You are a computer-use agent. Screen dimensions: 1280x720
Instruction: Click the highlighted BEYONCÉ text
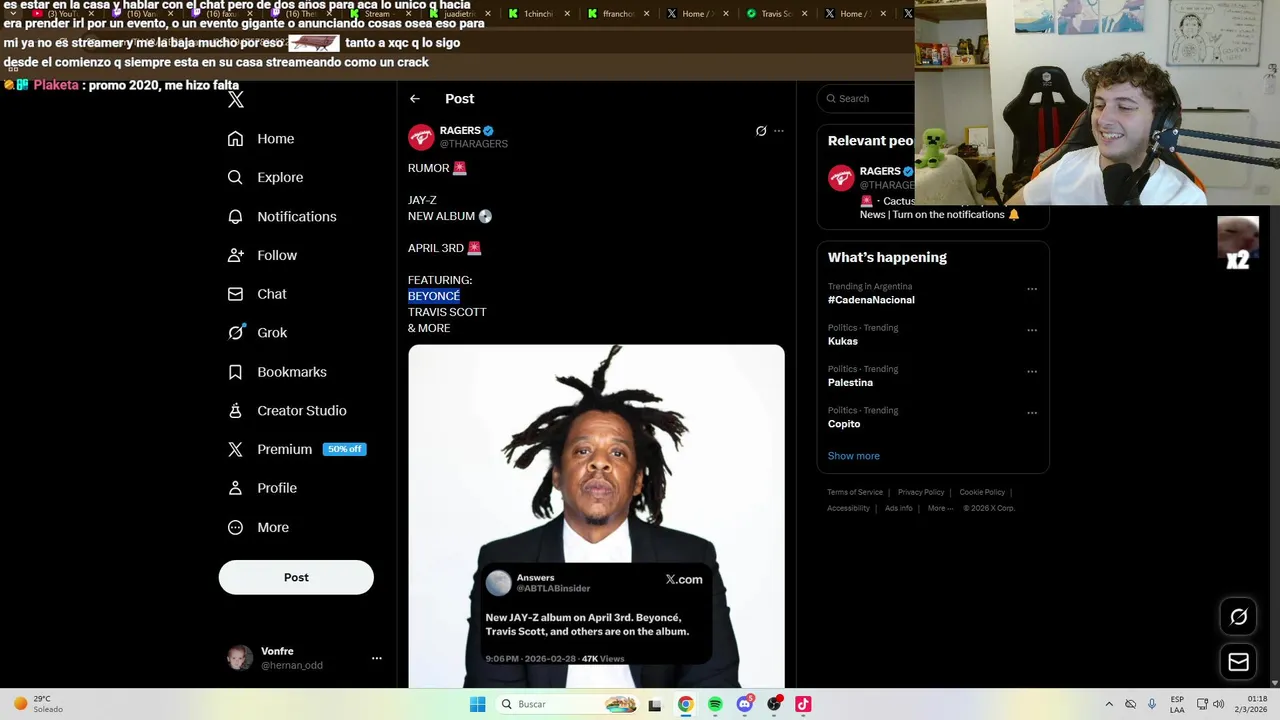pos(434,296)
